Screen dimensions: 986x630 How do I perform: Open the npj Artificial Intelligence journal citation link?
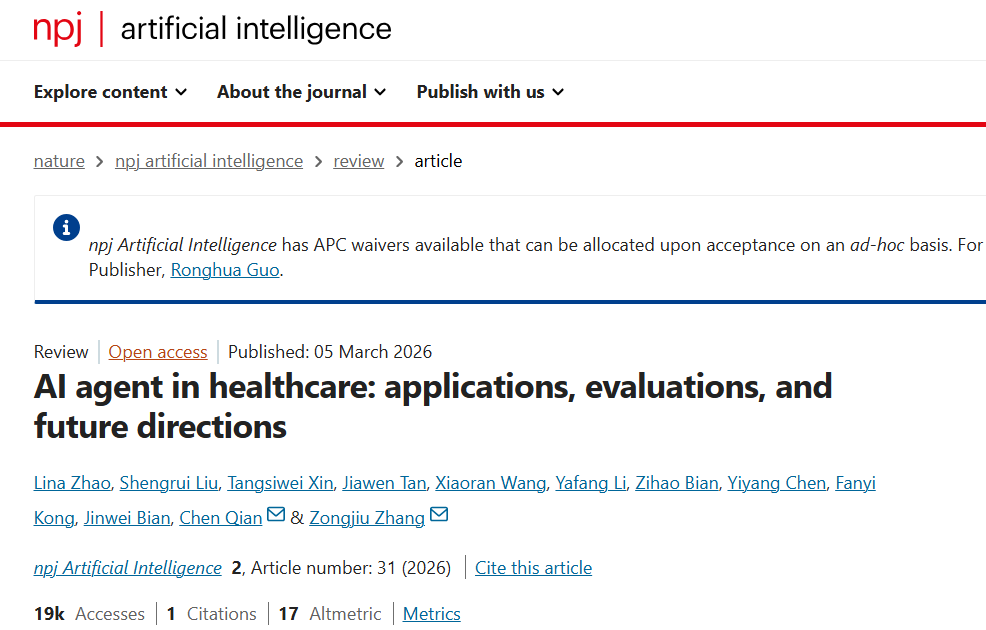pyautogui.click(x=128, y=568)
